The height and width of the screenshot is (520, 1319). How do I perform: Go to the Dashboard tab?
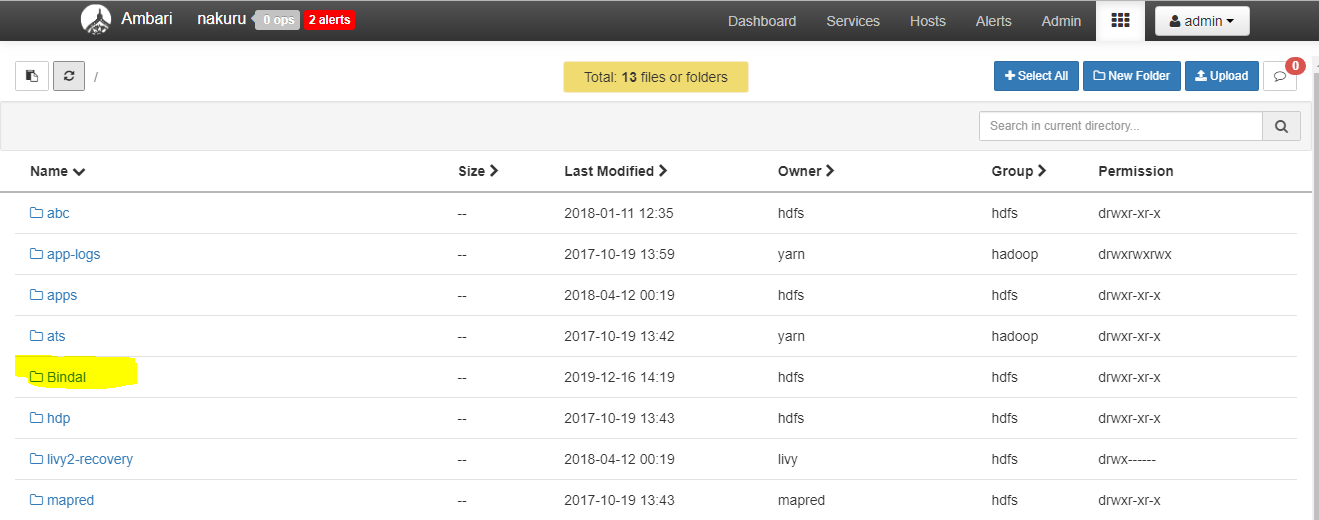(x=762, y=21)
